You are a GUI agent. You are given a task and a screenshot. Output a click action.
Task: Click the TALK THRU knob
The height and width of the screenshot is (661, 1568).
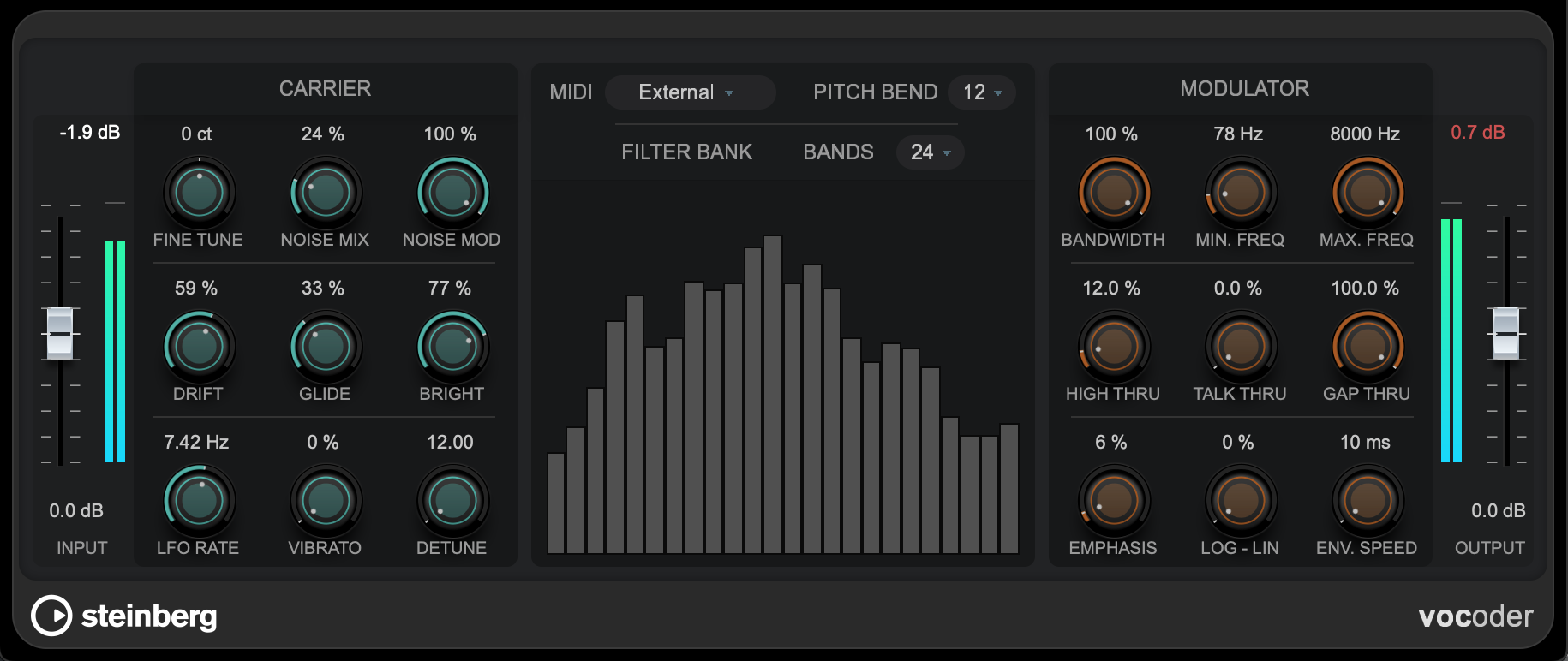click(1241, 347)
